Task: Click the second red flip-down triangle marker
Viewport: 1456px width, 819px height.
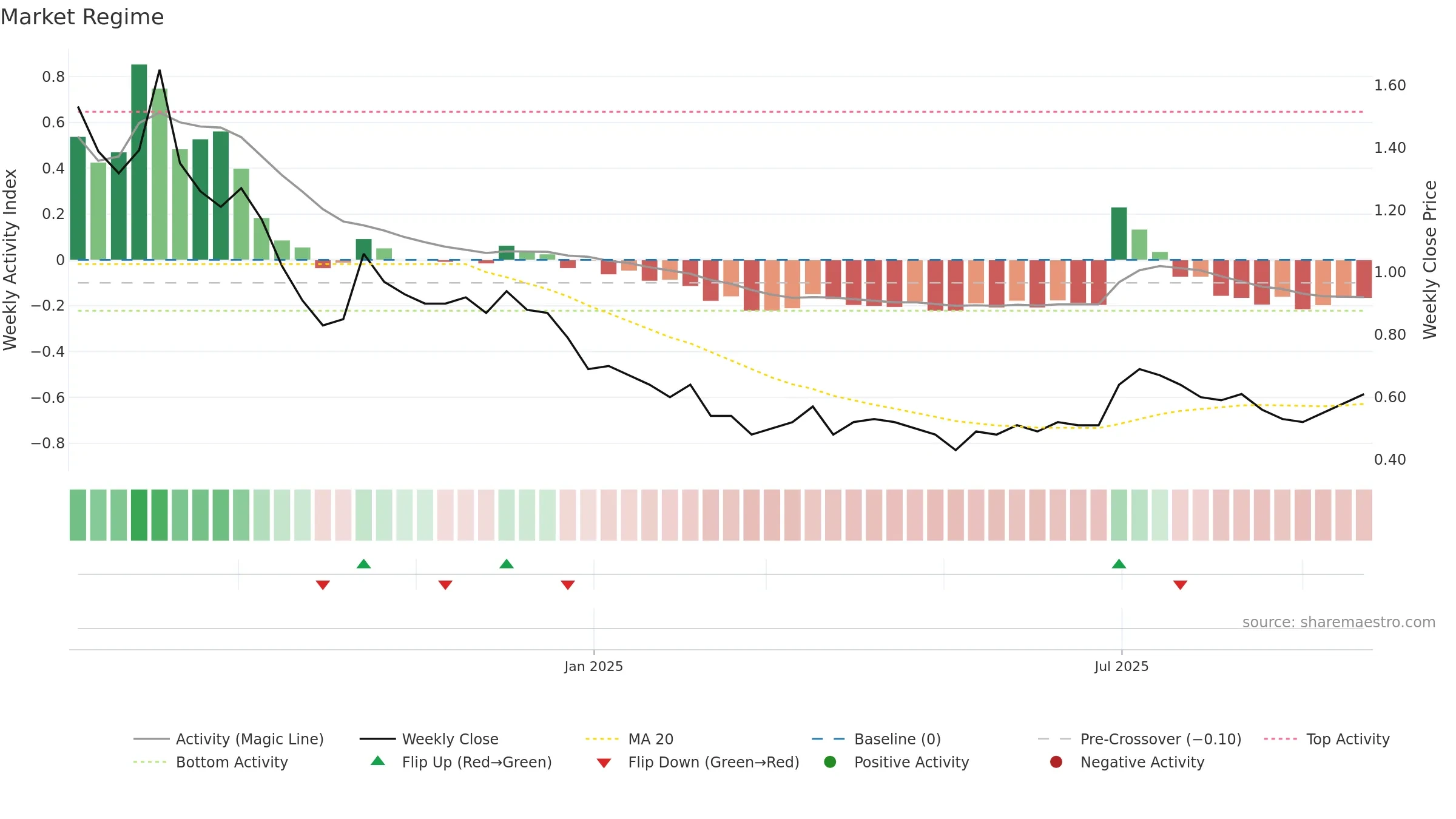Action: pos(445,585)
